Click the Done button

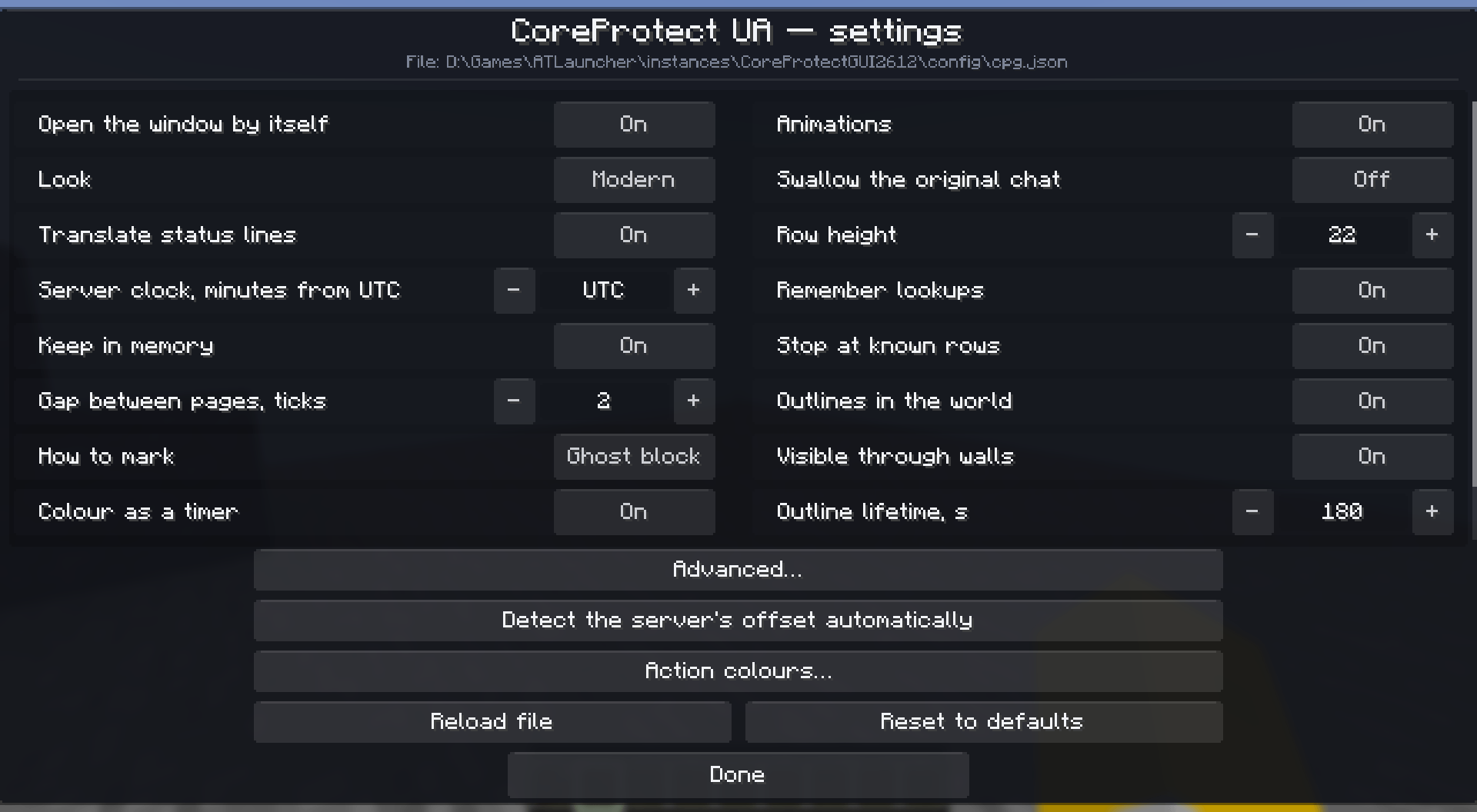tap(738, 775)
